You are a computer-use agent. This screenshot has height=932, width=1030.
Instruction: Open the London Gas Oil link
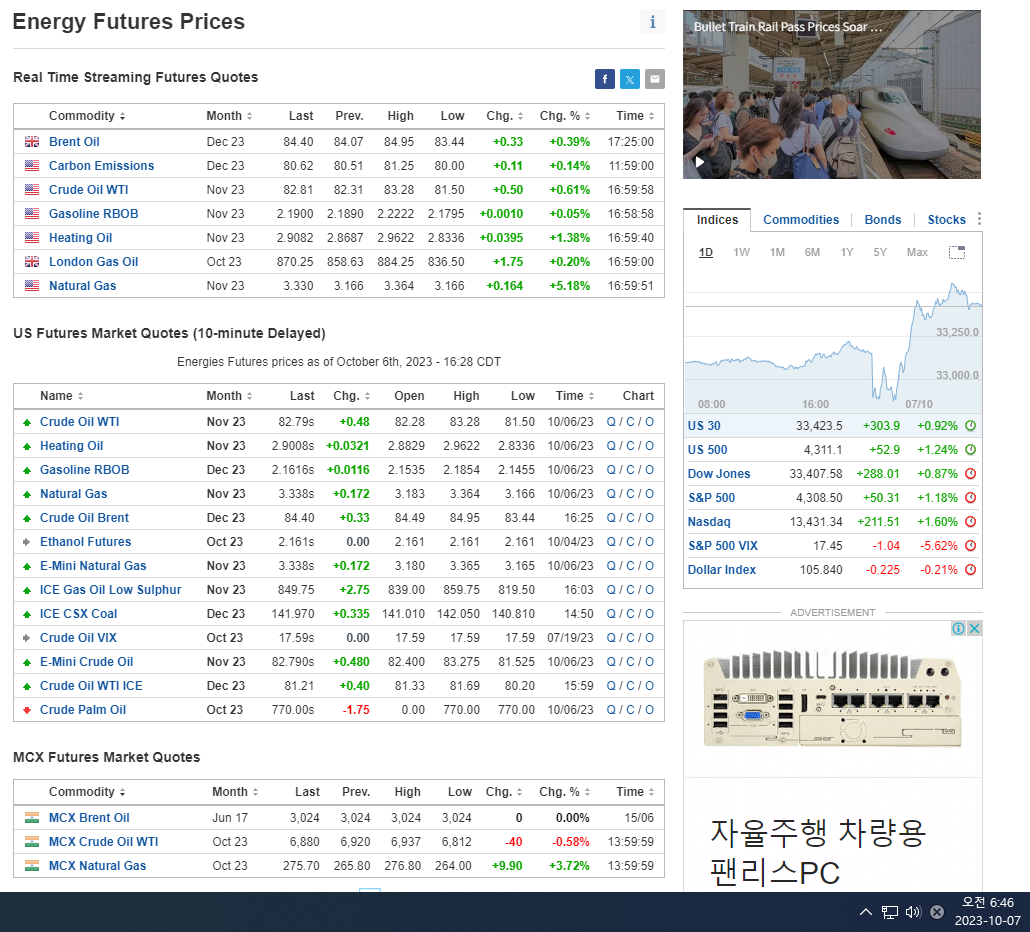93,261
